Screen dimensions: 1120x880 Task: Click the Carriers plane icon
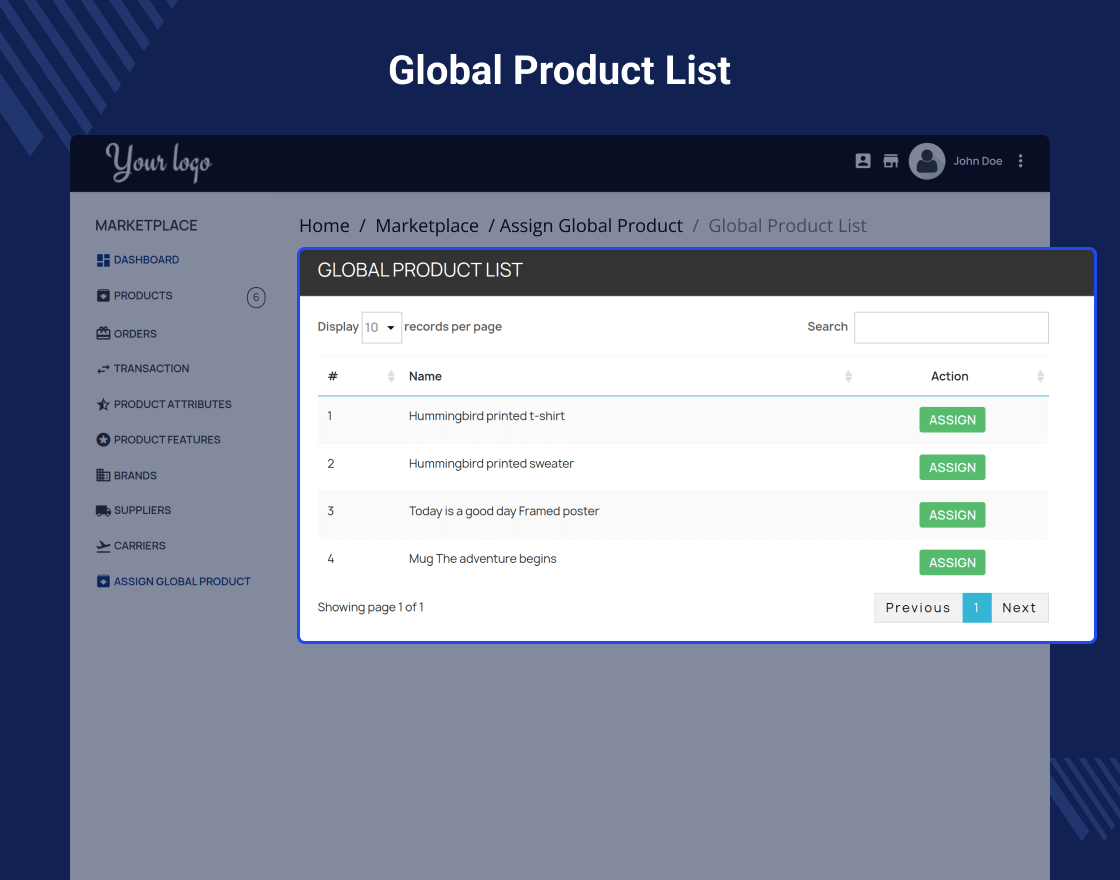[104, 546]
